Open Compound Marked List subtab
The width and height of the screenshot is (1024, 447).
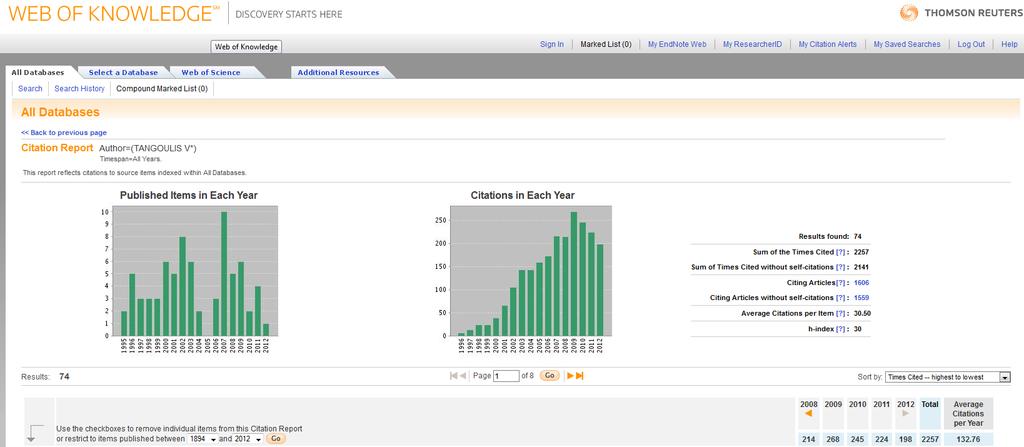click(x=162, y=88)
